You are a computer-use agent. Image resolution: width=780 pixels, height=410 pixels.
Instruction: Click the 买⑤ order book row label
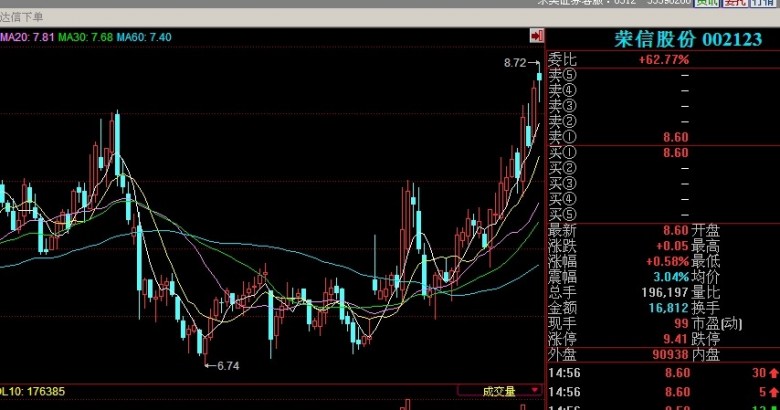click(x=562, y=215)
